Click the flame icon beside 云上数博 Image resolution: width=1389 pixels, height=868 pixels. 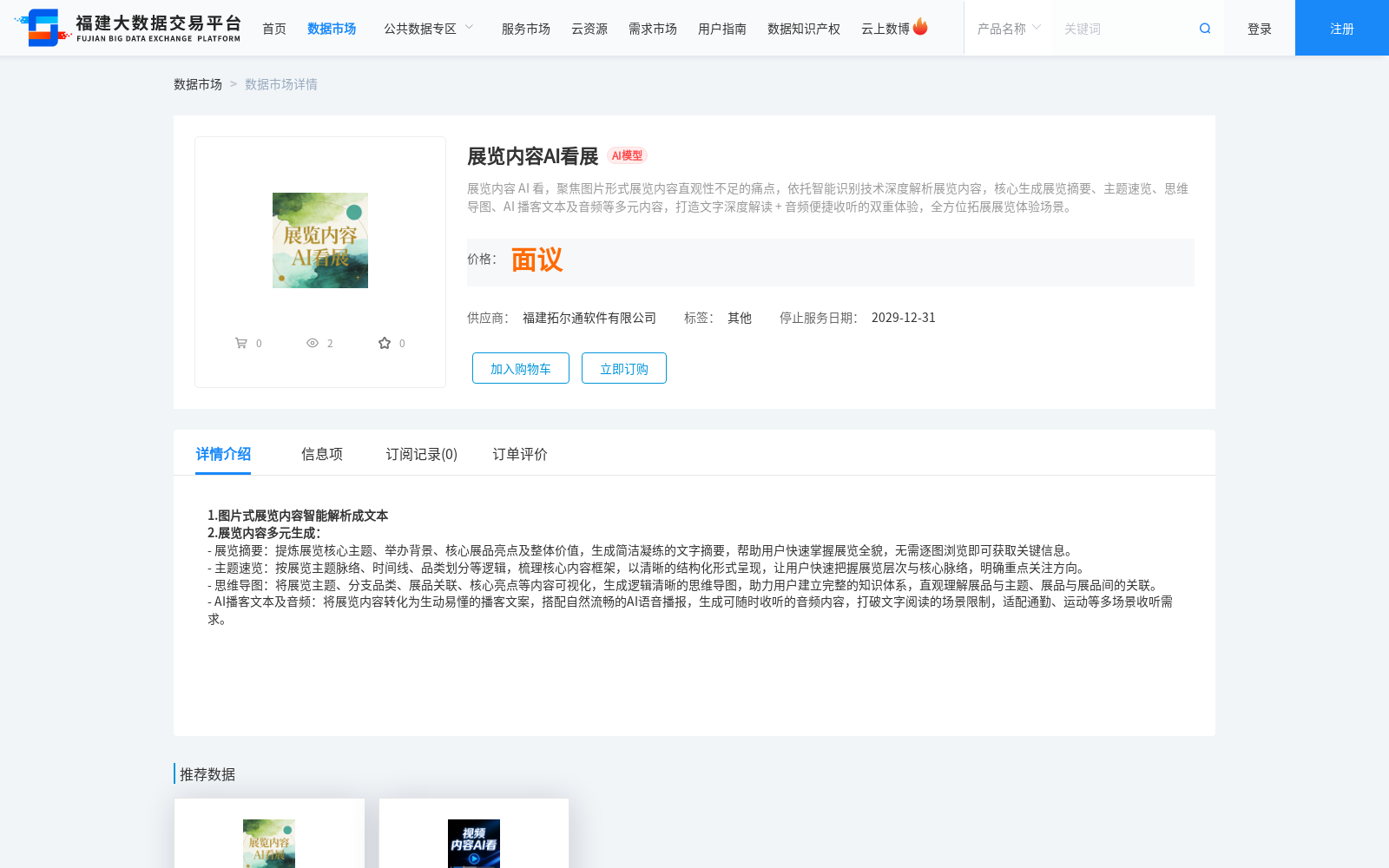[x=920, y=27]
